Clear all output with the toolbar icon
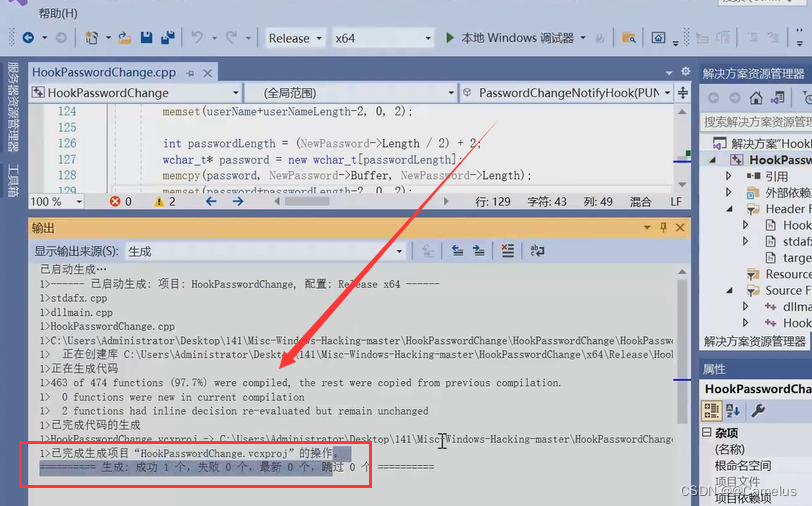The width and height of the screenshot is (812, 506). [508, 251]
